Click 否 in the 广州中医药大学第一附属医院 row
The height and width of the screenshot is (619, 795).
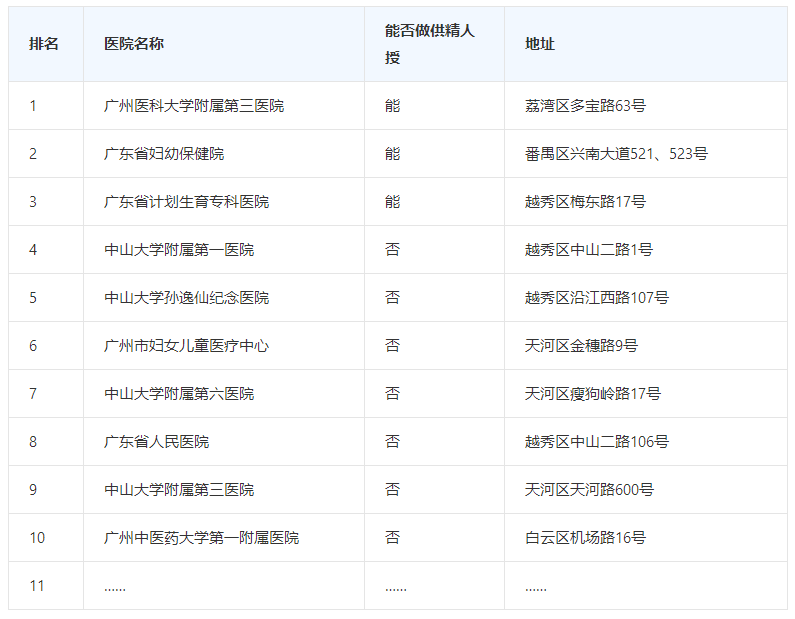click(392, 538)
